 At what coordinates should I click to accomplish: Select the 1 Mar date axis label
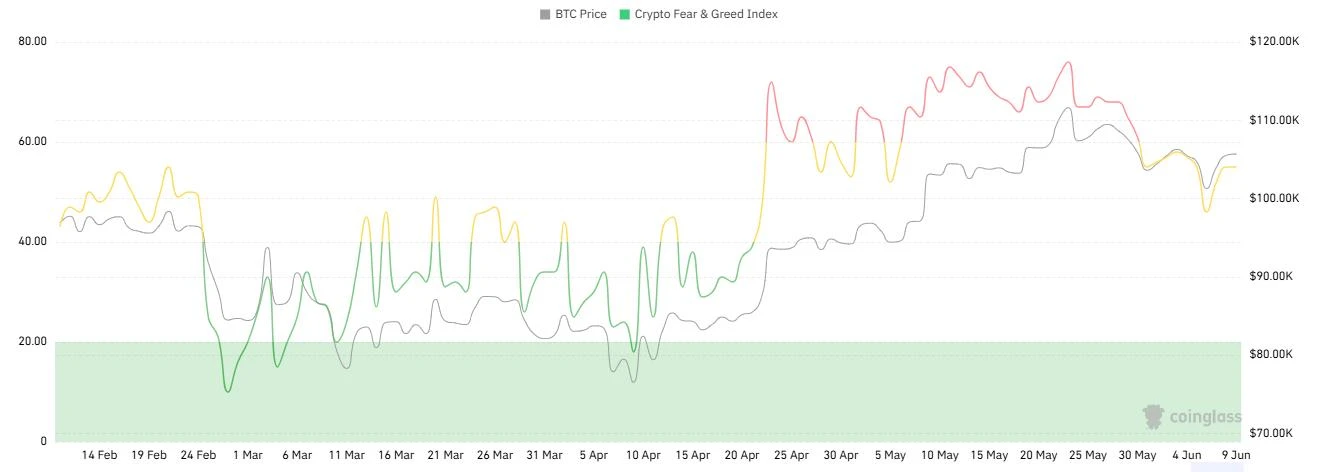point(247,455)
